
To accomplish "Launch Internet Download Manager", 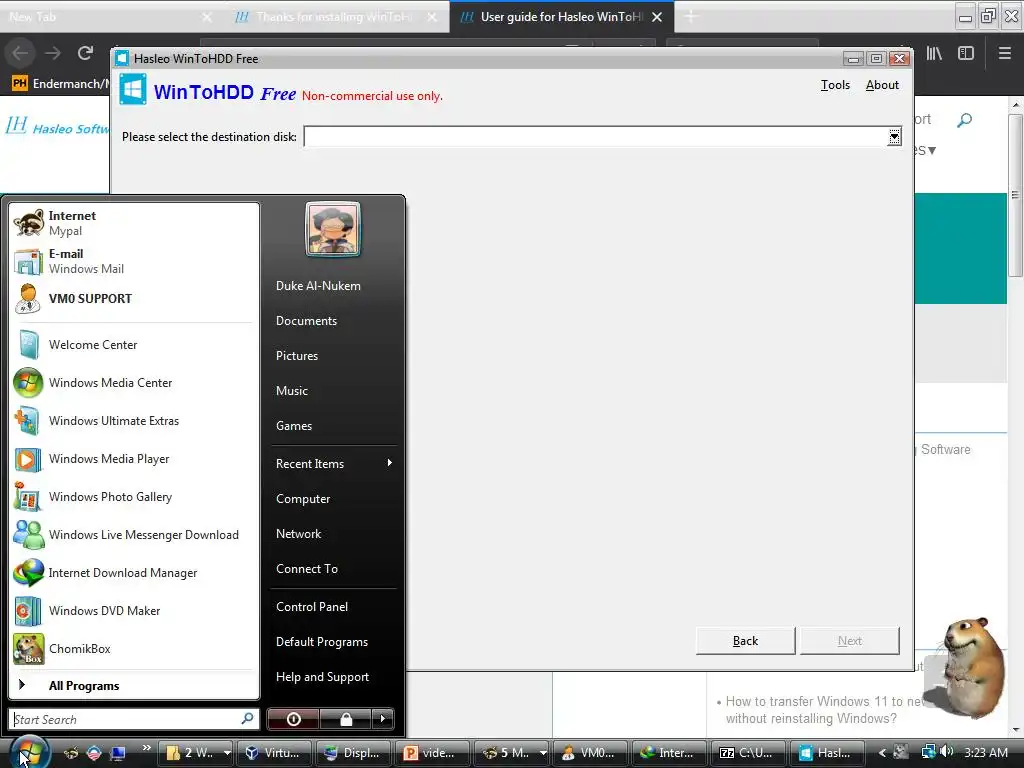I will [x=133, y=573].
